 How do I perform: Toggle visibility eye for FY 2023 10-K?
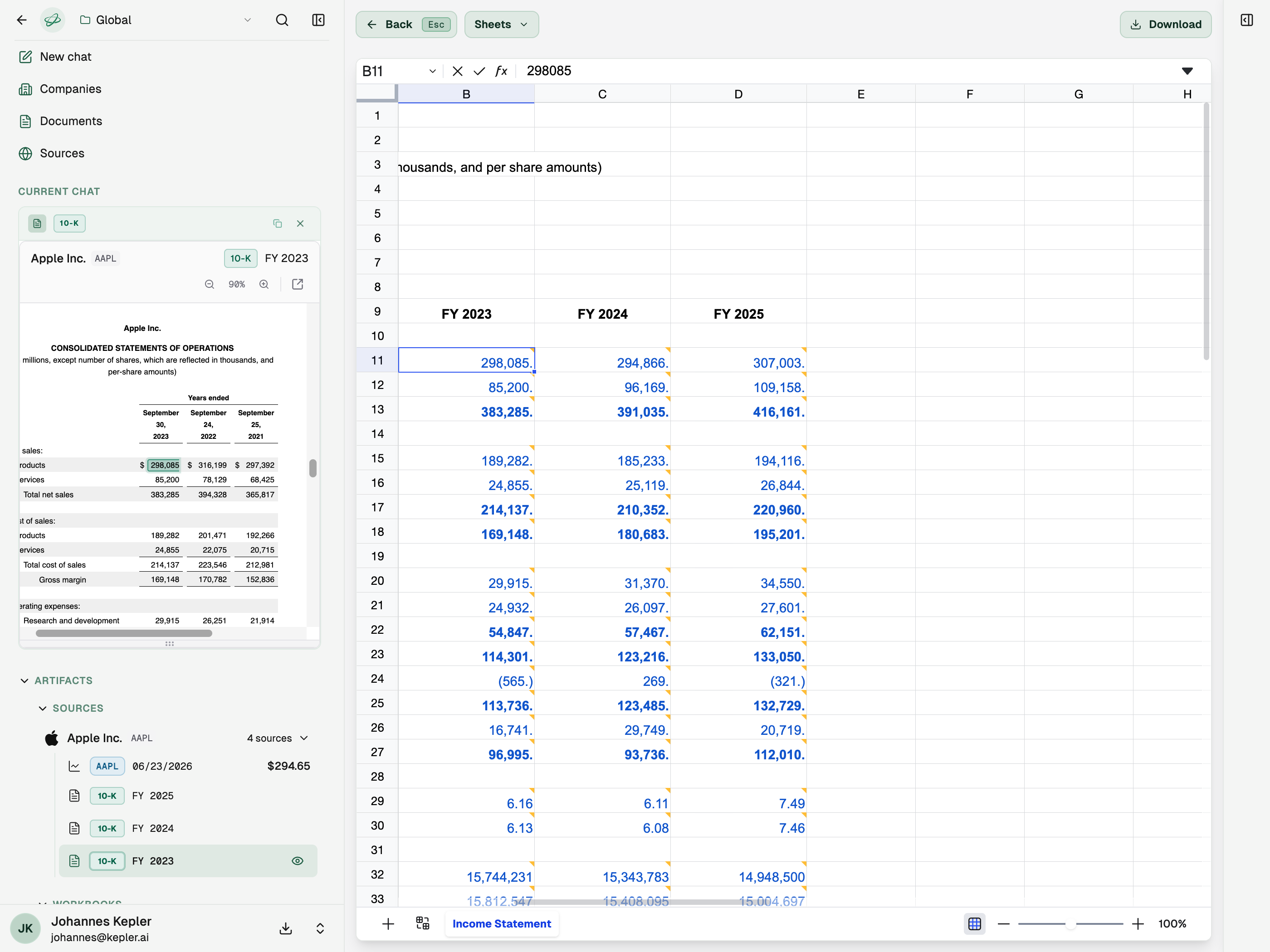pos(298,861)
